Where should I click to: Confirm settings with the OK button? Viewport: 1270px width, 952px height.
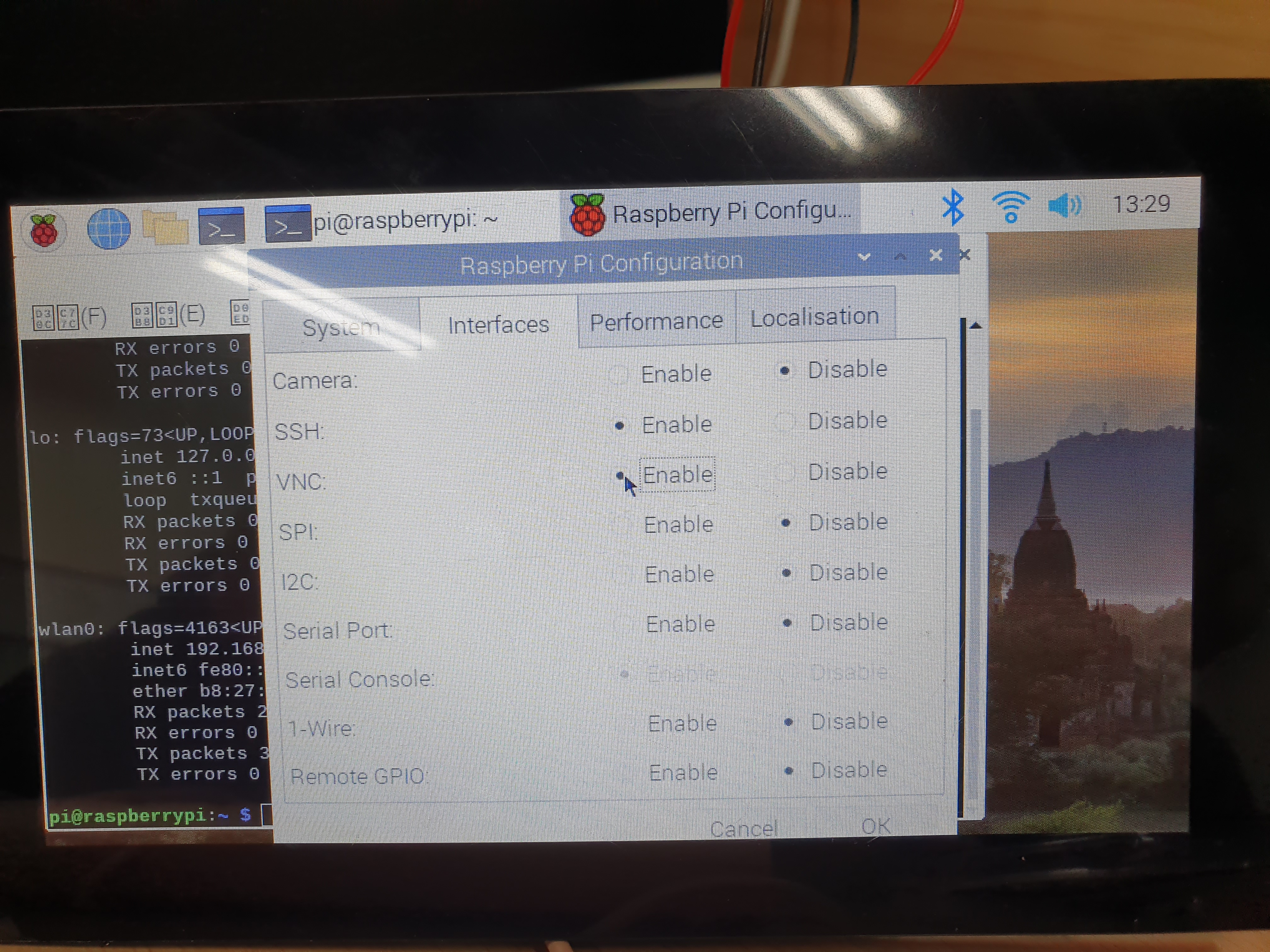[876, 826]
